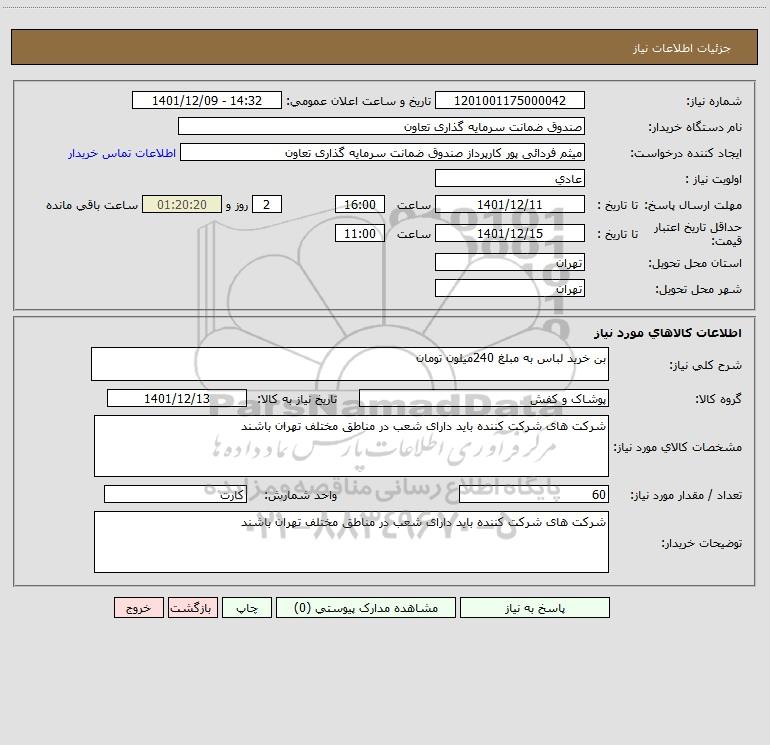Click the label شماره نیاز

714,102
